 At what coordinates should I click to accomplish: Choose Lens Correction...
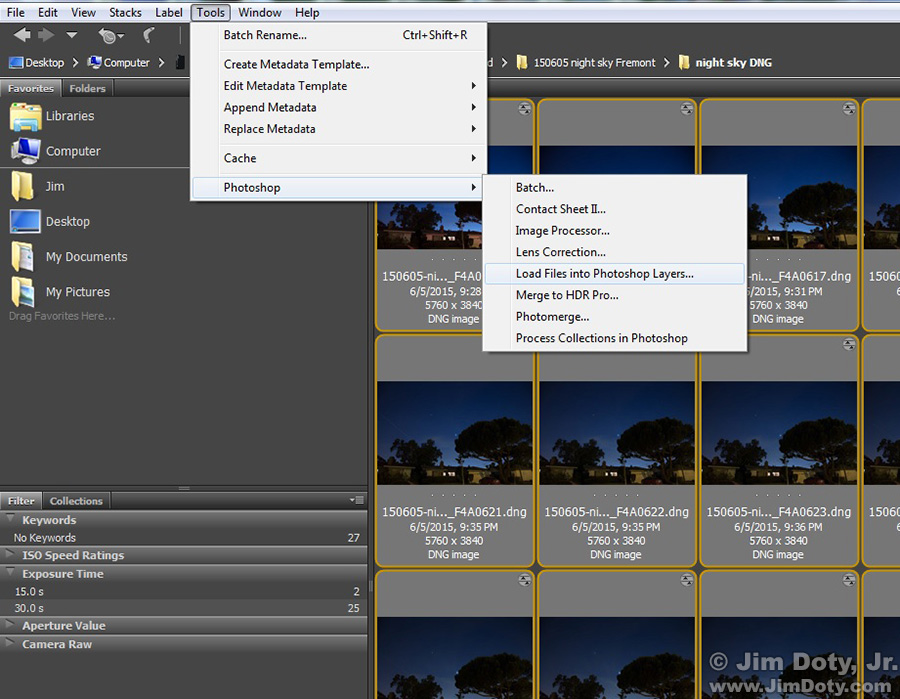[x=615, y=252]
